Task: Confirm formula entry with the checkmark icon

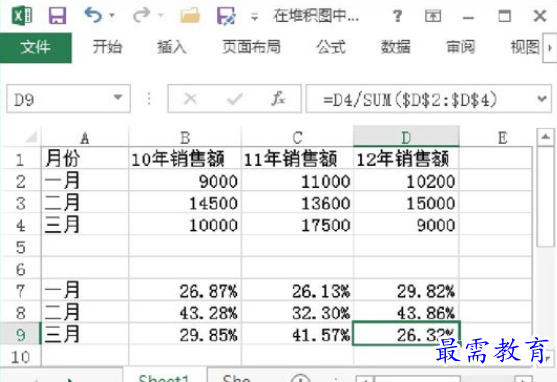Action: tap(234, 99)
